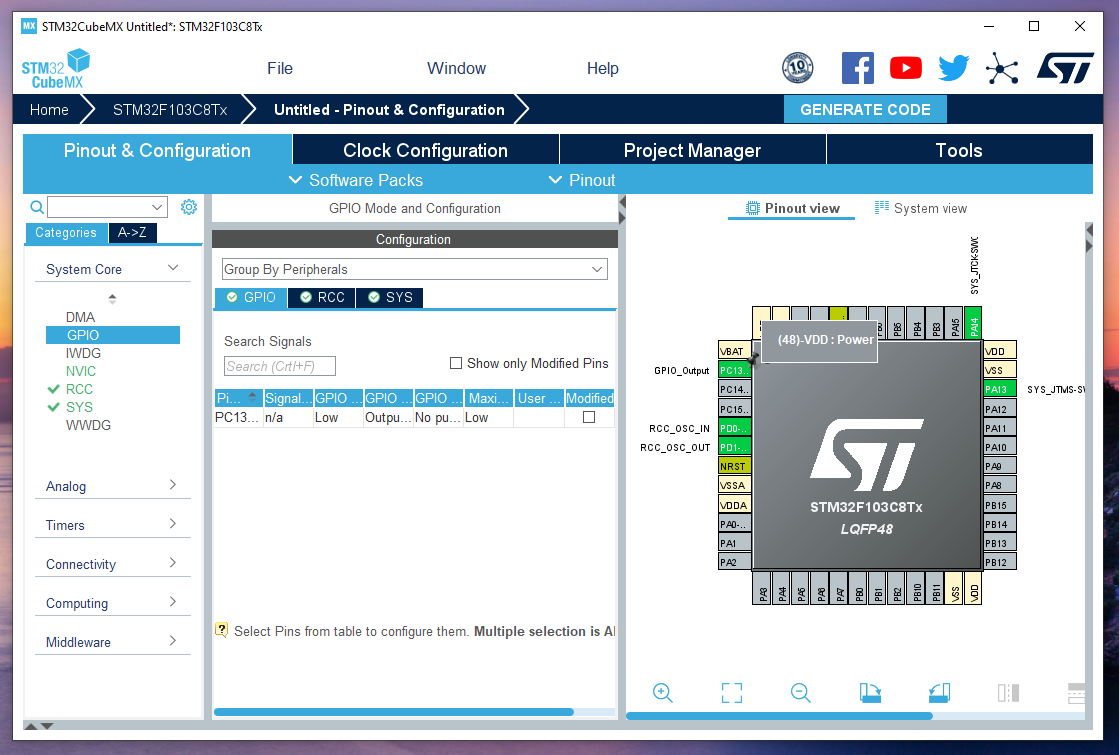The height and width of the screenshot is (755, 1119).
Task: Collapse the System Core section
Action: pyautogui.click(x=173, y=268)
